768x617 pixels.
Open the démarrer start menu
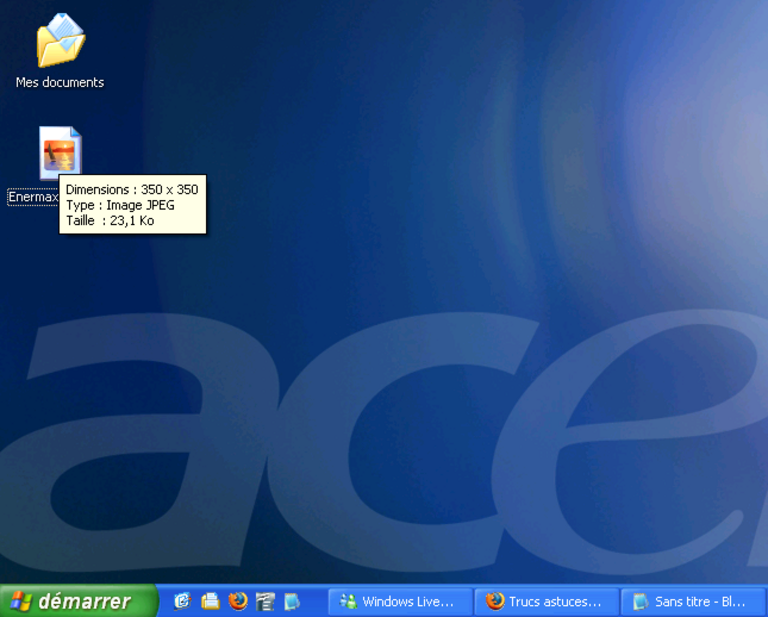click(x=78, y=601)
